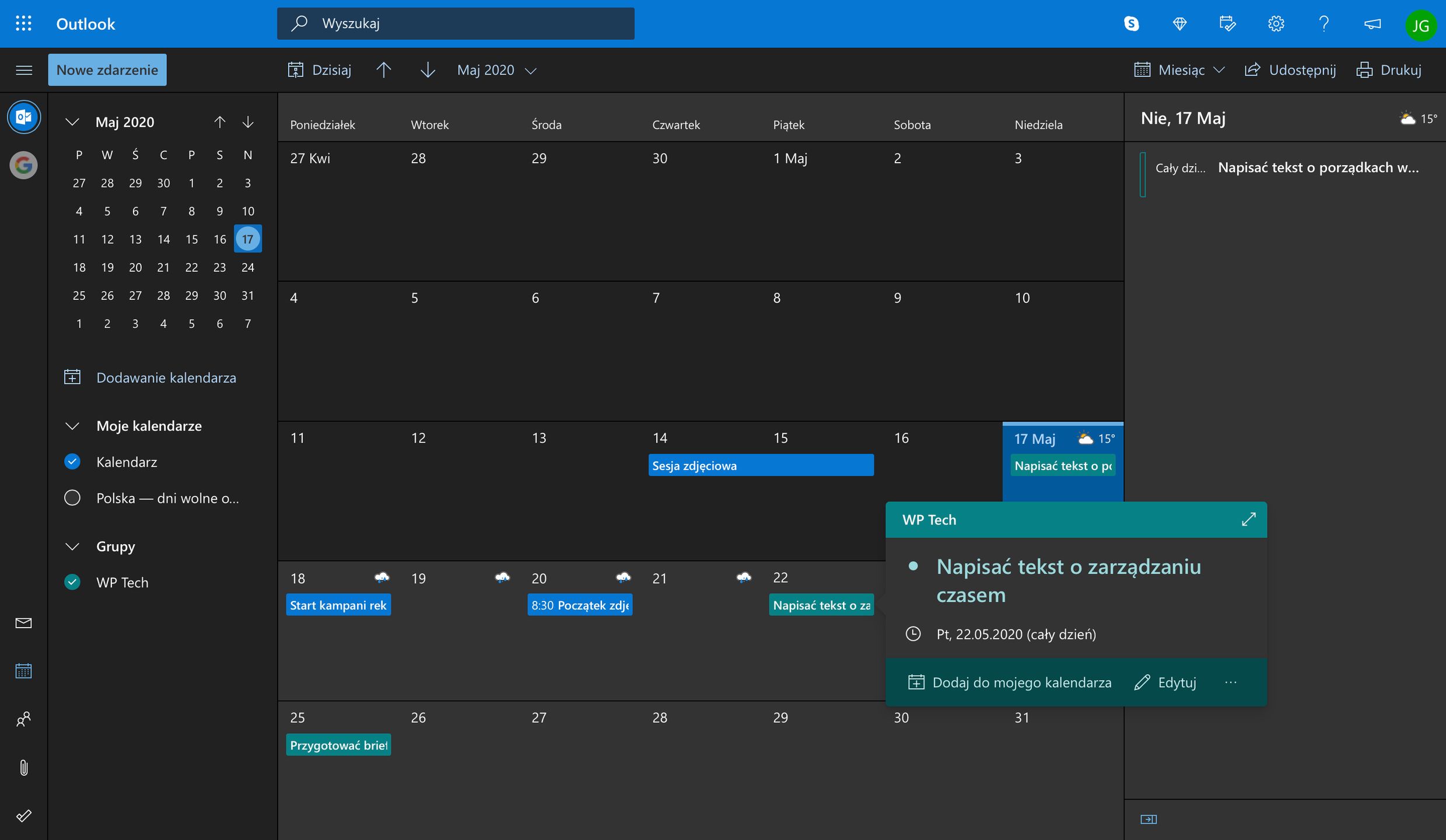This screenshot has height=840, width=1446.
Task: Click Edytuj in event popup
Action: click(x=1165, y=682)
